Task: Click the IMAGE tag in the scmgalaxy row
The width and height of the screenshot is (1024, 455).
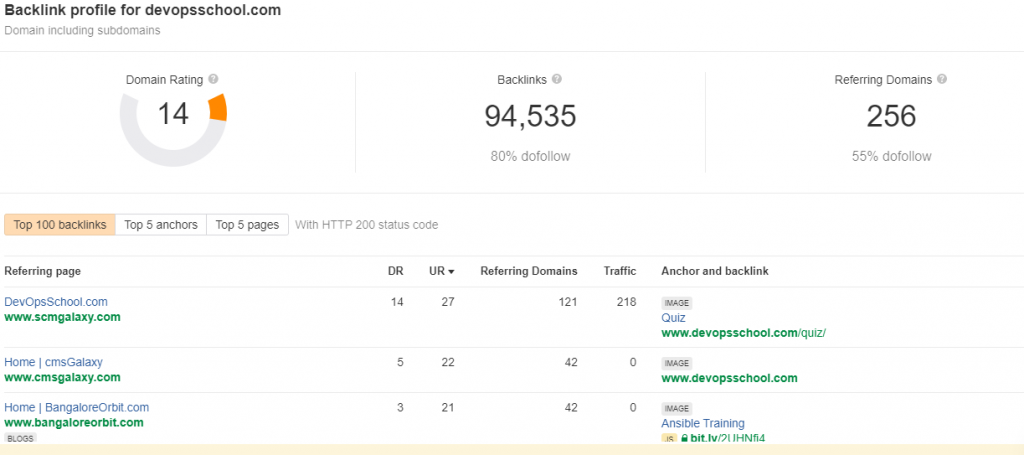Action: (677, 303)
